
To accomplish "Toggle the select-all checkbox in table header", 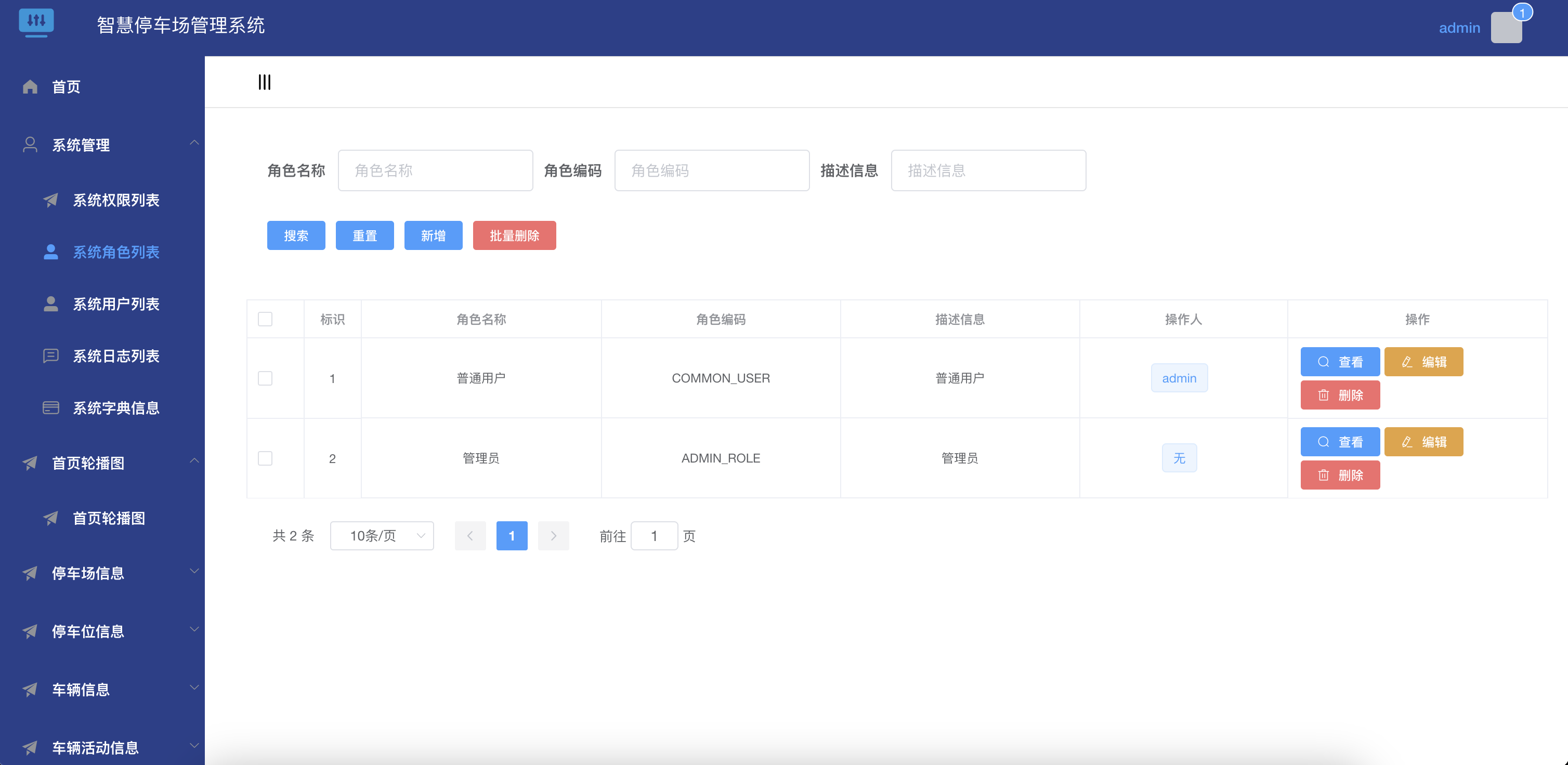I will [265, 319].
